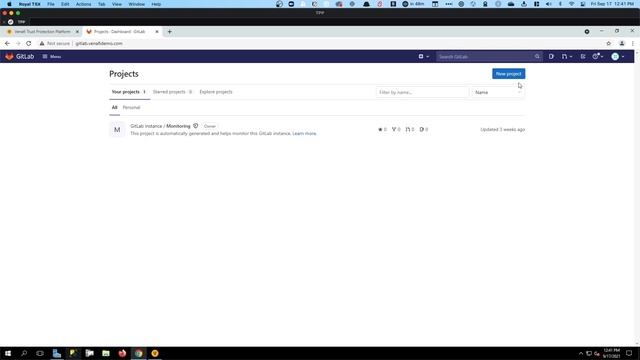Select the Your projects tab
640x360 pixels.
pyautogui.click(x=129, y=92)
